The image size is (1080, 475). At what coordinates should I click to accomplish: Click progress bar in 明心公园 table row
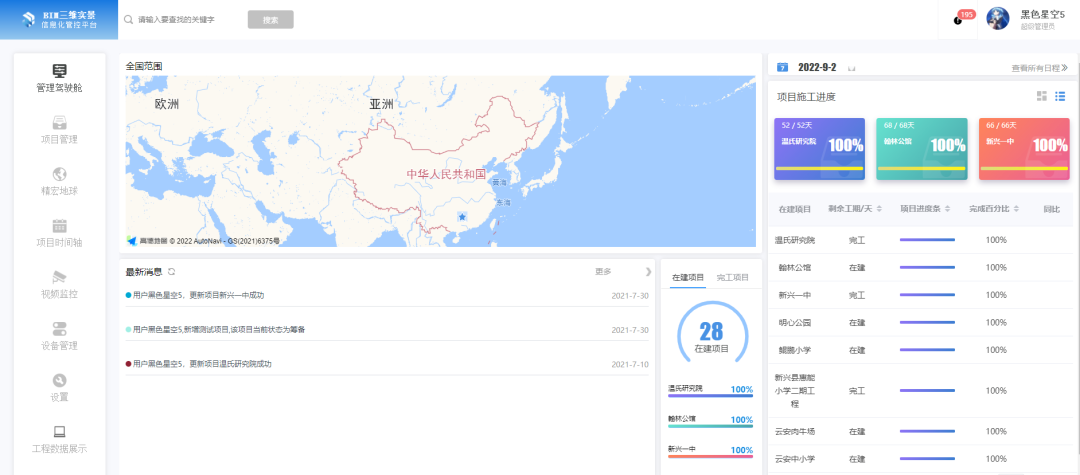927,322
